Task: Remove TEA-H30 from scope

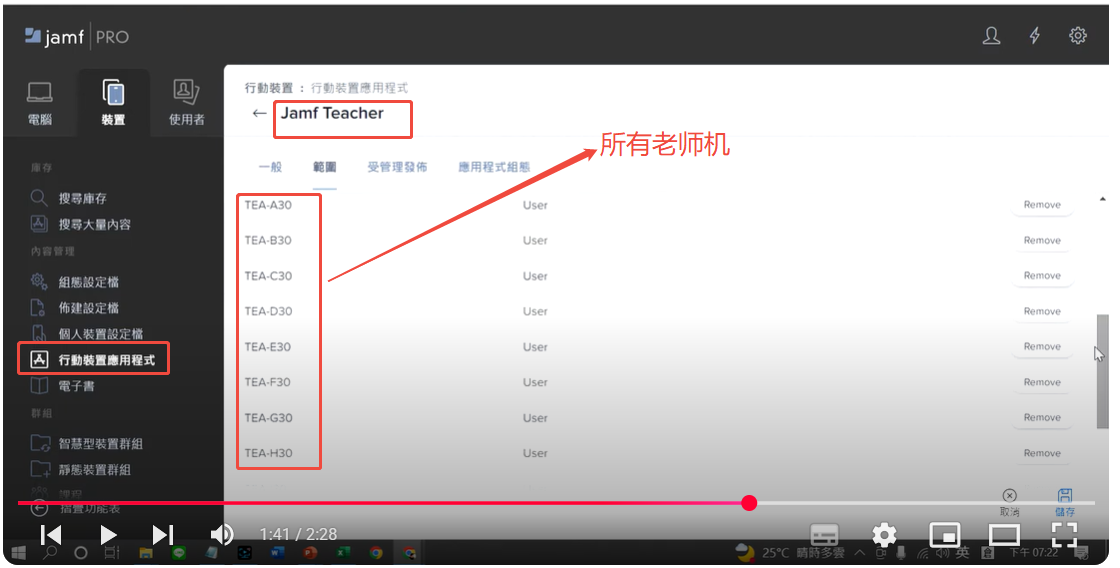Action: pyautogui.click(x=1042, y=453)
